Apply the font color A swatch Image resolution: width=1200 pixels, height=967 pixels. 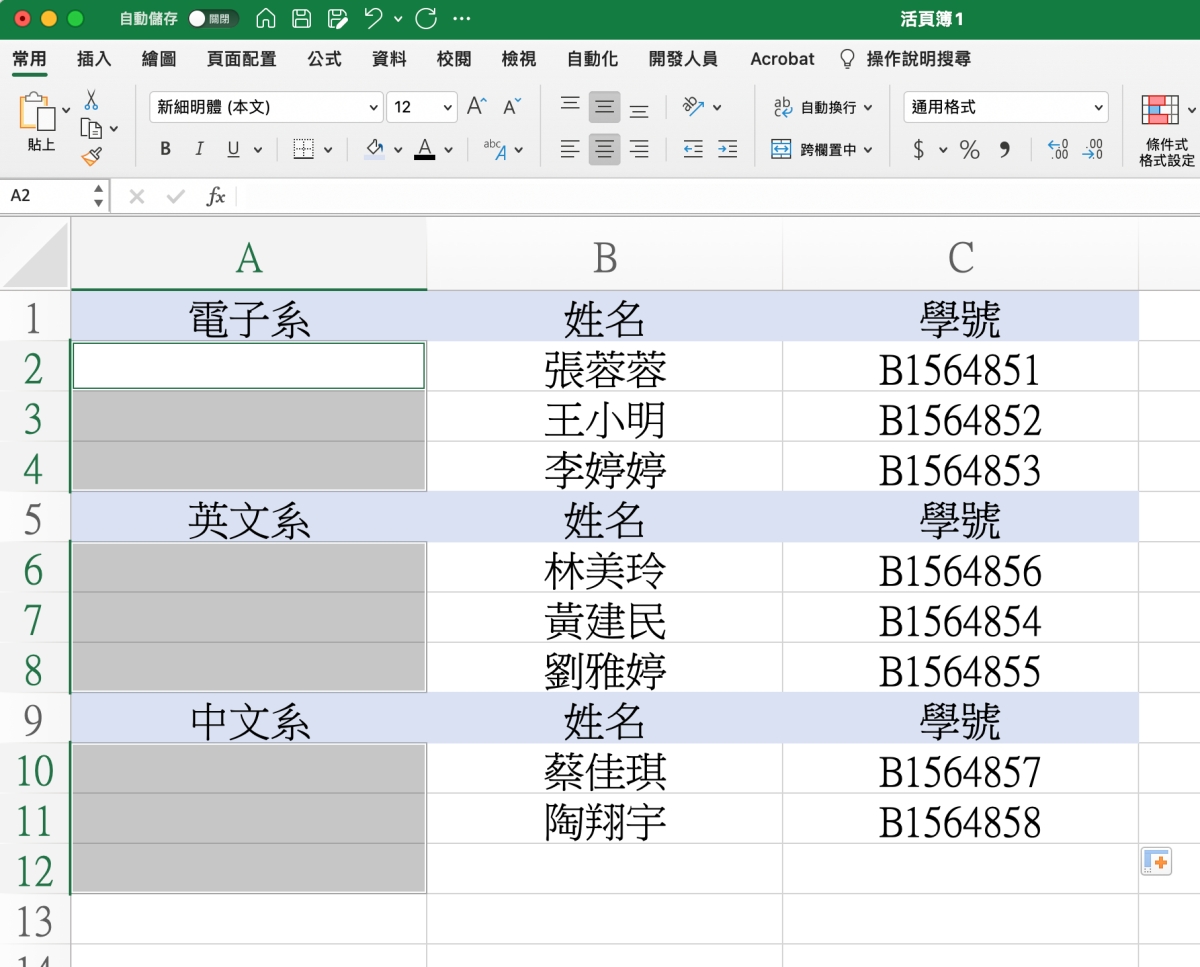[425, 149]
